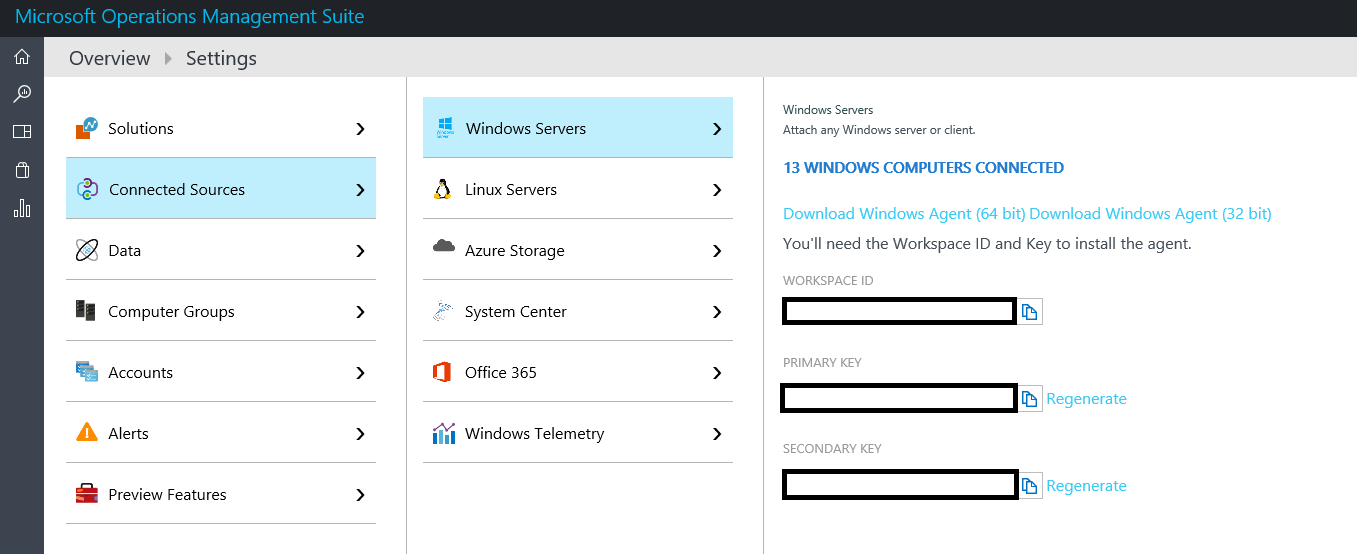Download Windows Agent (32 bit)

tap(1150, 214)
